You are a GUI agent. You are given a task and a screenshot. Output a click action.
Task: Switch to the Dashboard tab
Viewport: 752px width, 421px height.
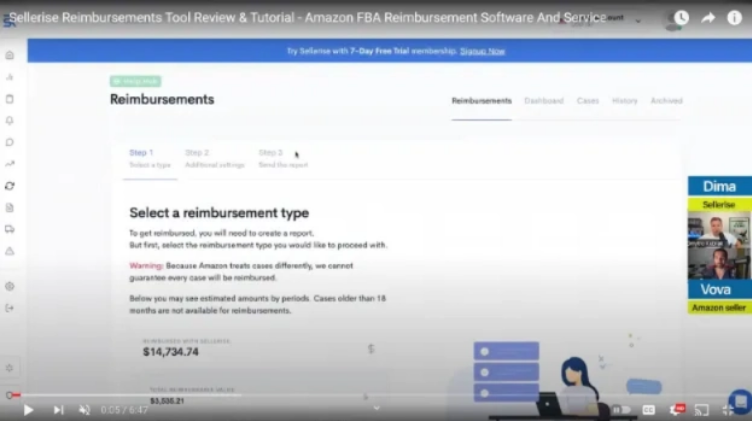(x=544, y=101)
